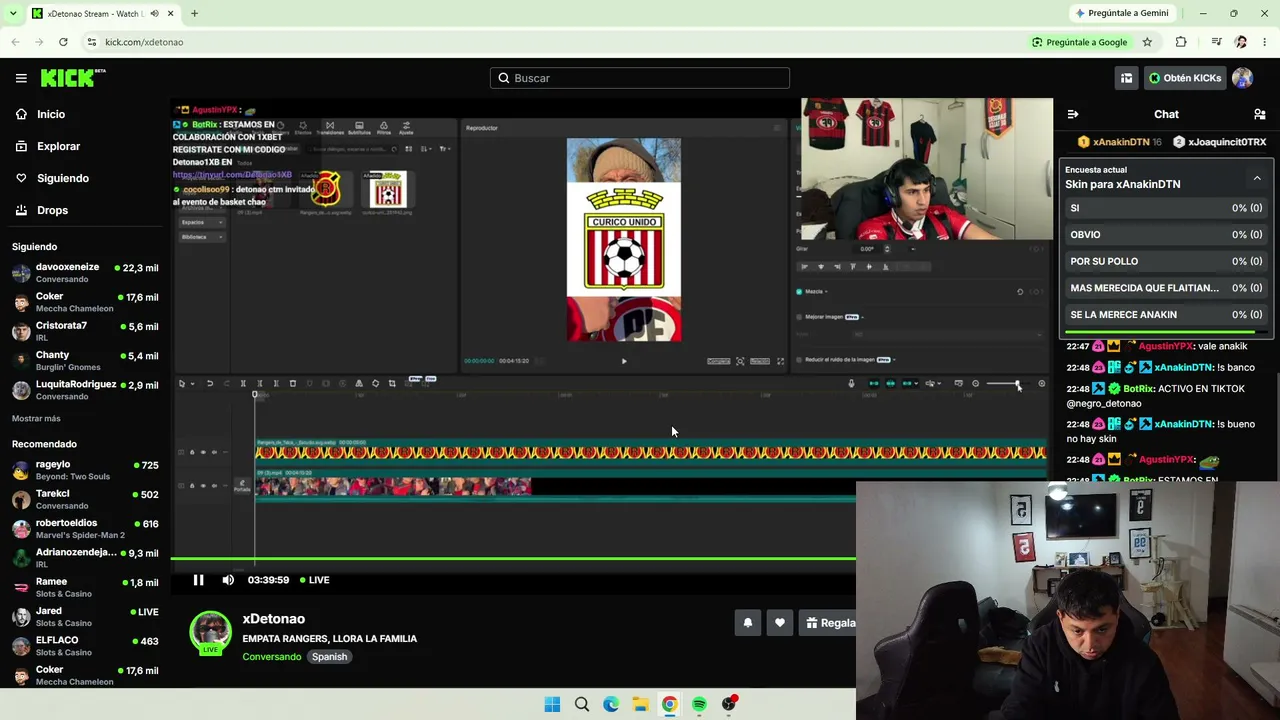The height and width of the screenshot is (720, 1280).
Task: Mute the tab via speaker icon
Action: tap(154, 13)
